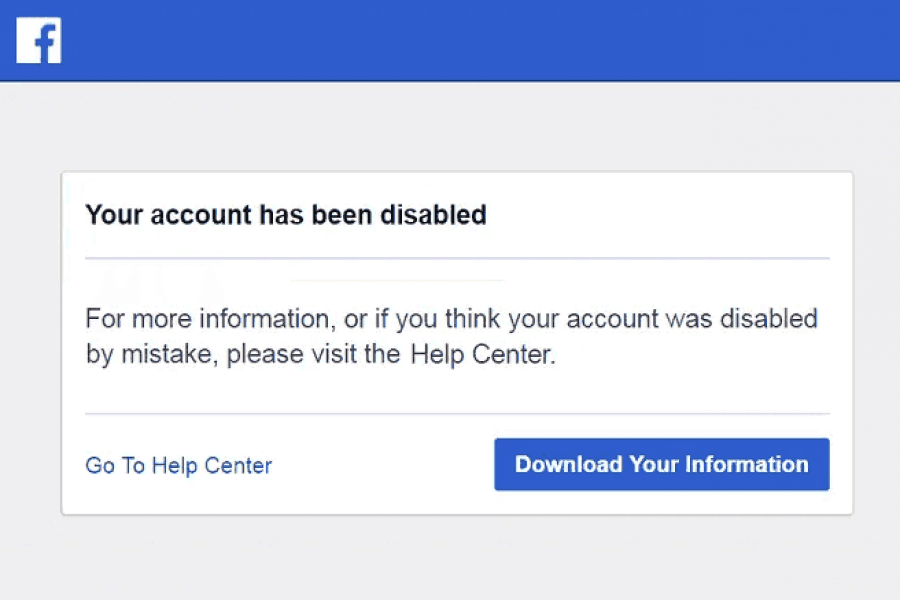900x600 pixels.
Task: Navigate to the Help Center via the lower-left link
Action: pyautogui.click(x=178, y=465)
